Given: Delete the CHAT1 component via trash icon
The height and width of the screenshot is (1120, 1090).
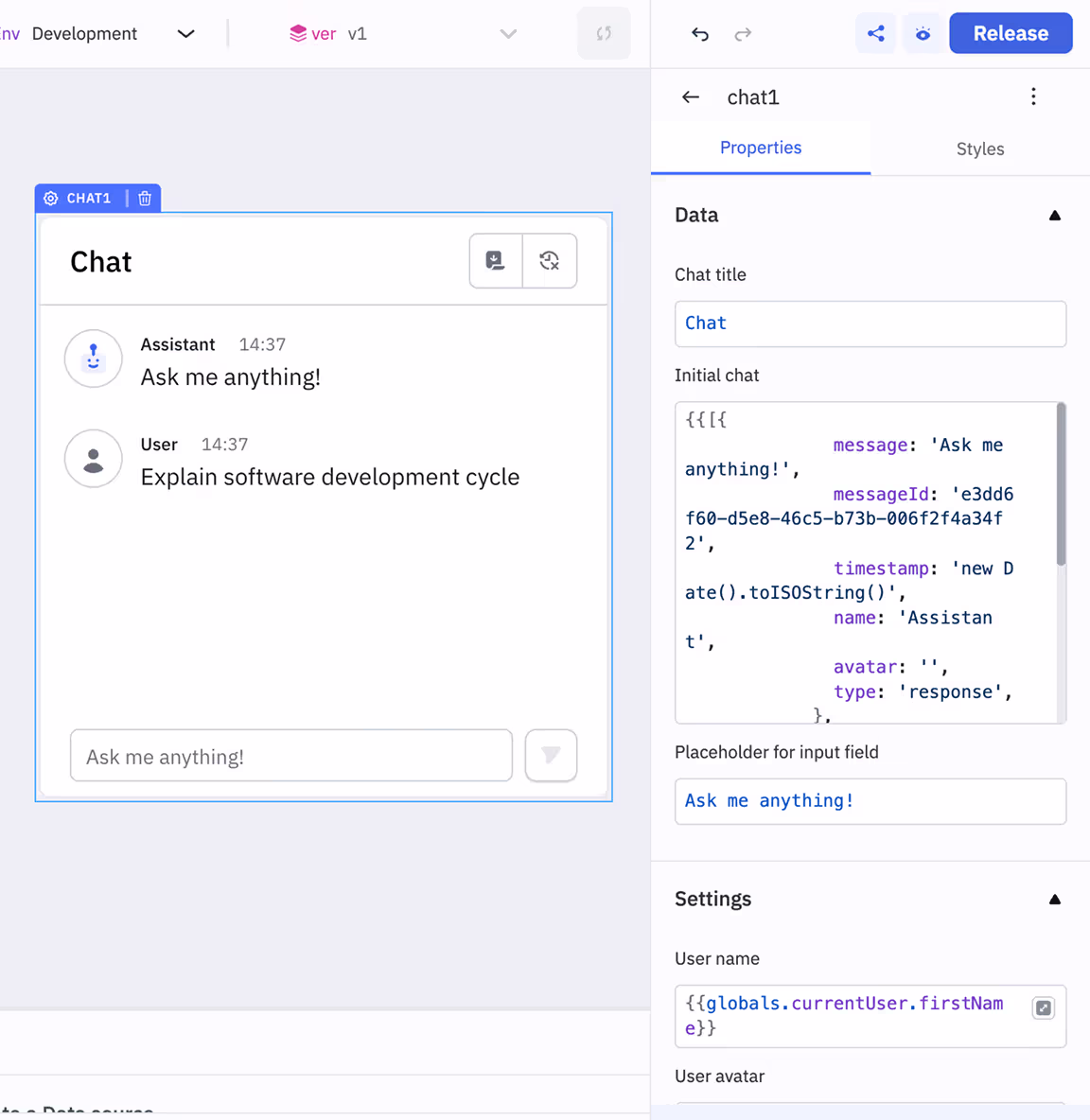Looking at the screenshot, I should 145,199.
